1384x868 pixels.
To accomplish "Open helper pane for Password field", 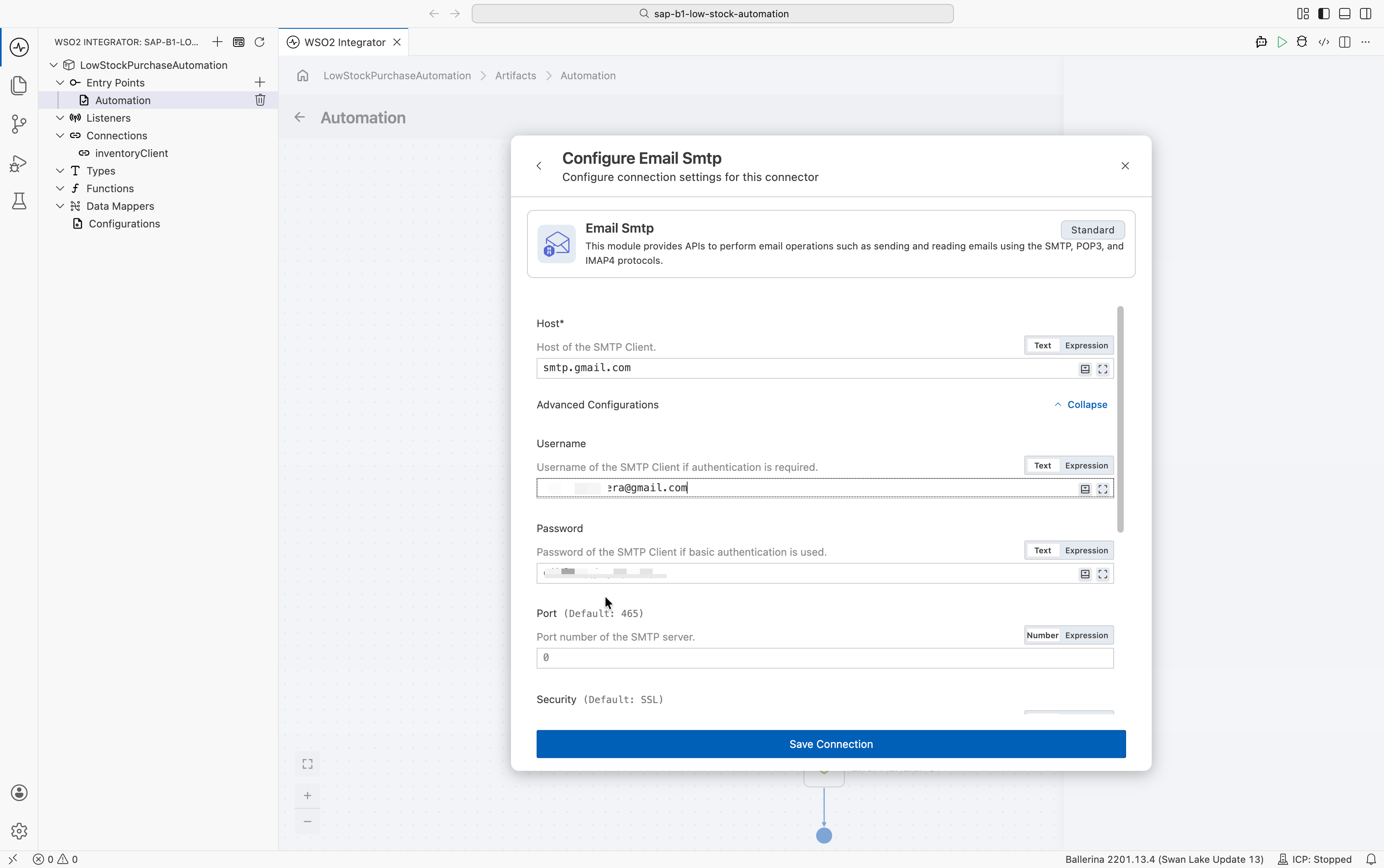I will point(1085,574).
